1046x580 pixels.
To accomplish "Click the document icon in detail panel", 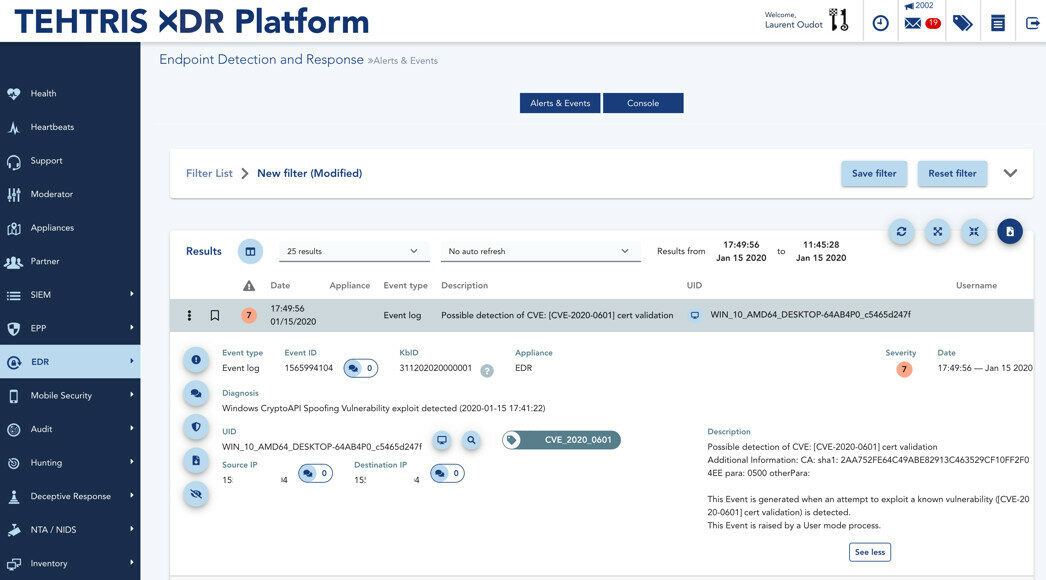I will pyautogui.click(x=196, y=461).
